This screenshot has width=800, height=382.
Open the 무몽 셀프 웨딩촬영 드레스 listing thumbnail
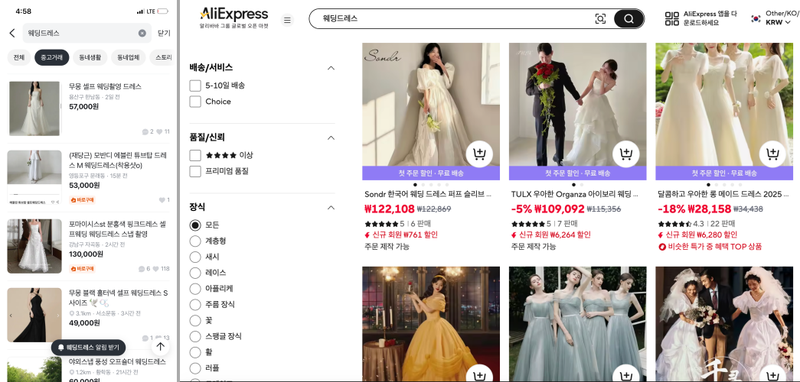[x=34, y=109]
